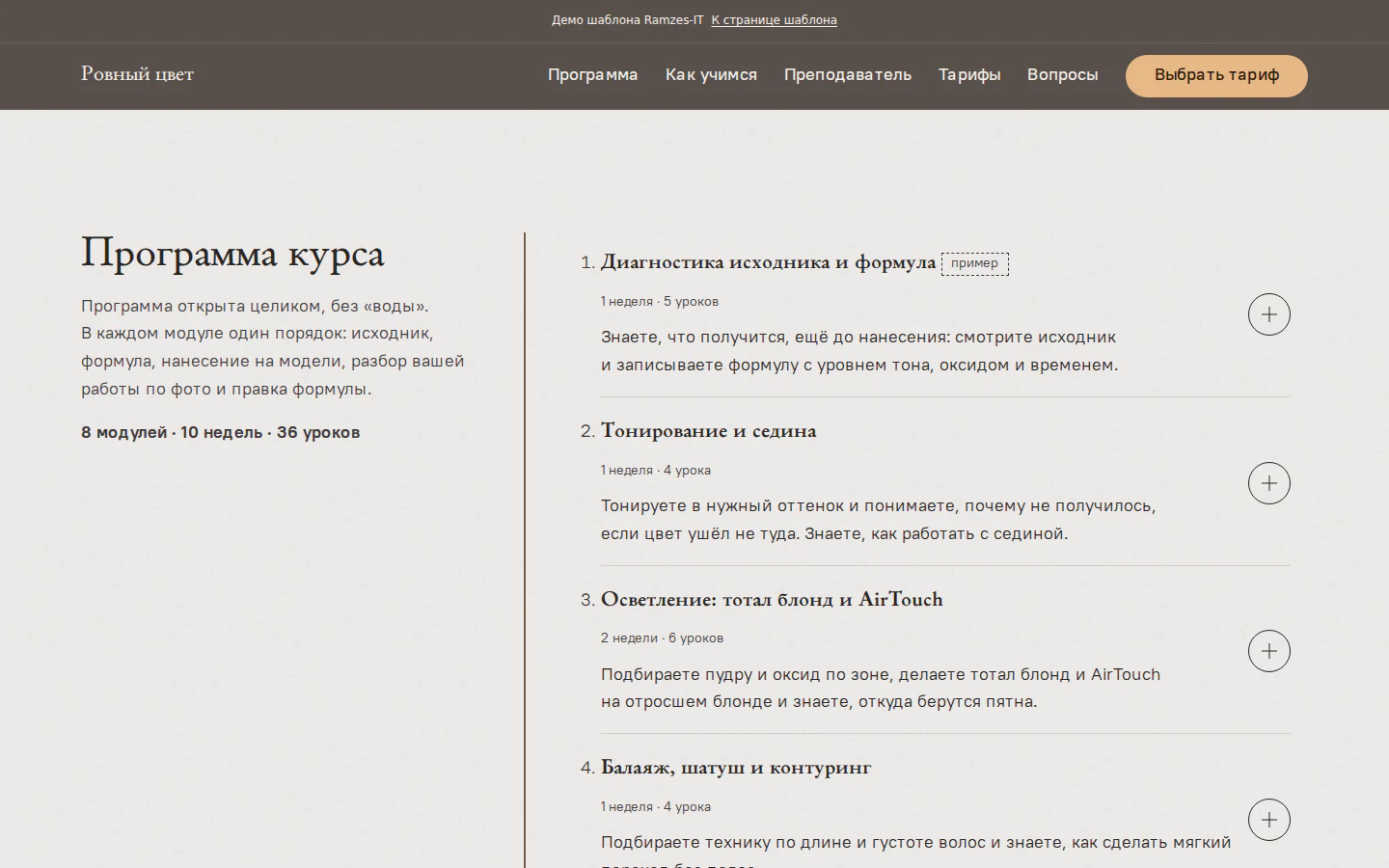
Task: Click module title 'Тонирование и седина'
Action: point(708,431)
